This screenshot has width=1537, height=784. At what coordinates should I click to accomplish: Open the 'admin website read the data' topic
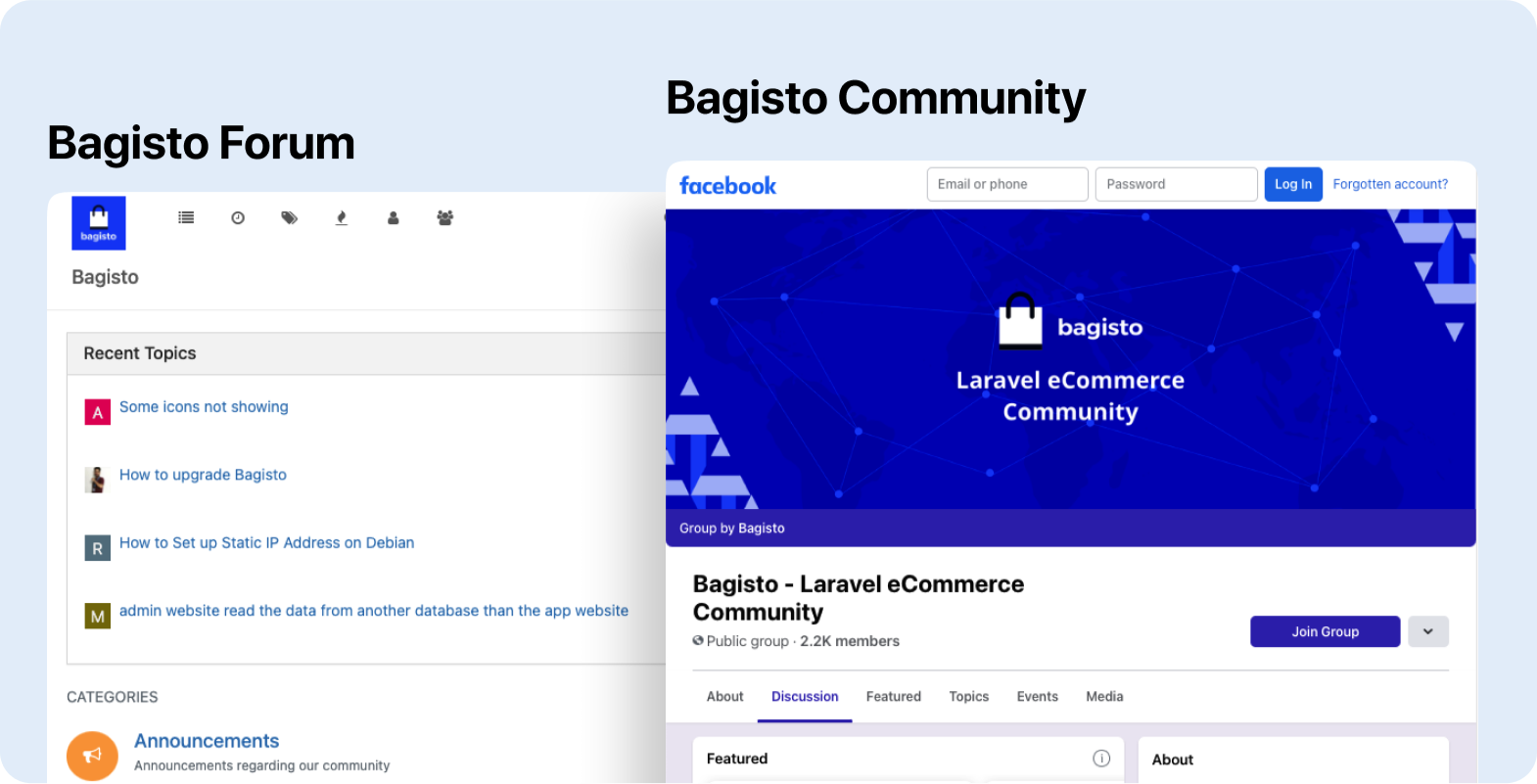(x=374, y=611)
